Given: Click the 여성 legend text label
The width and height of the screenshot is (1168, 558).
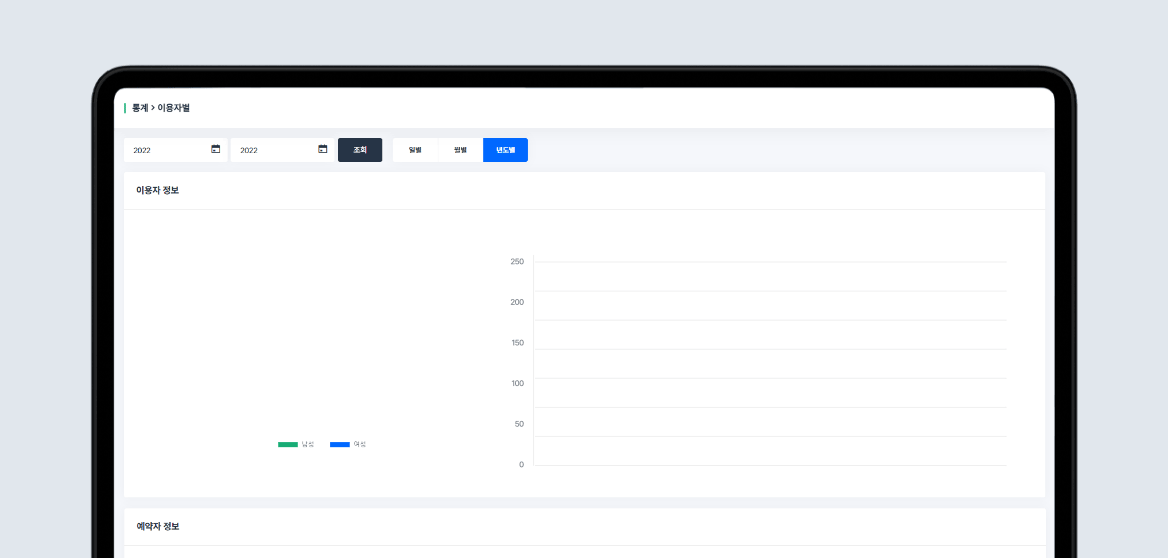Looking at the screenshot, I should 360,444.
